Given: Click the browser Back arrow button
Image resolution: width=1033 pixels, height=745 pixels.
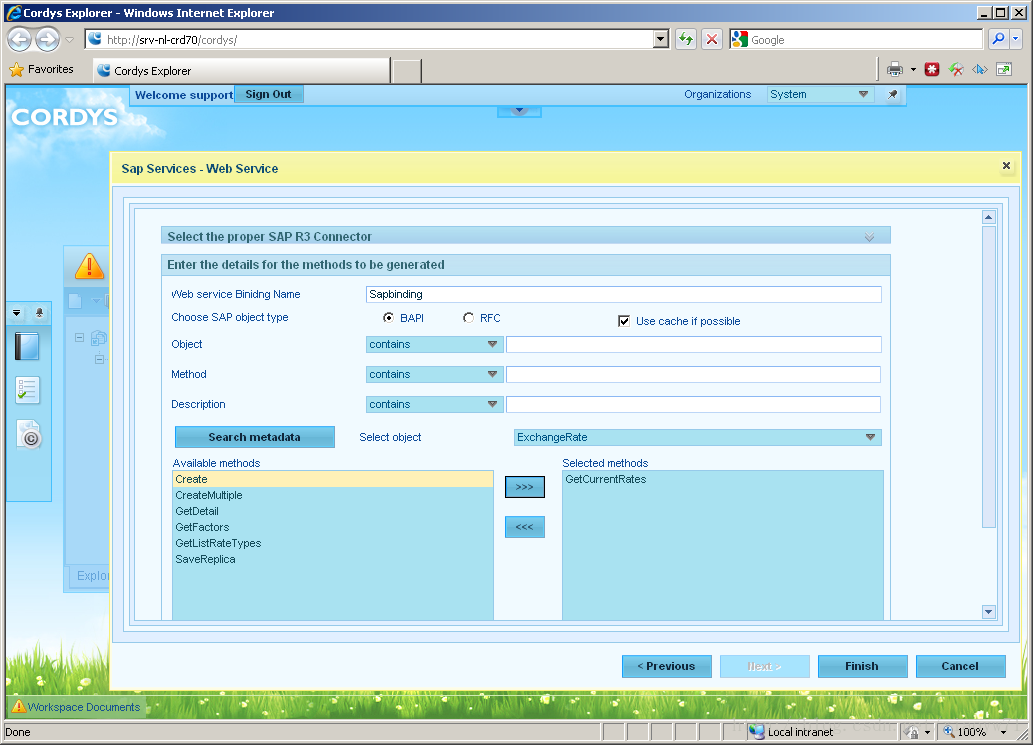Looking at the screenshot, I should coord(19,40).
